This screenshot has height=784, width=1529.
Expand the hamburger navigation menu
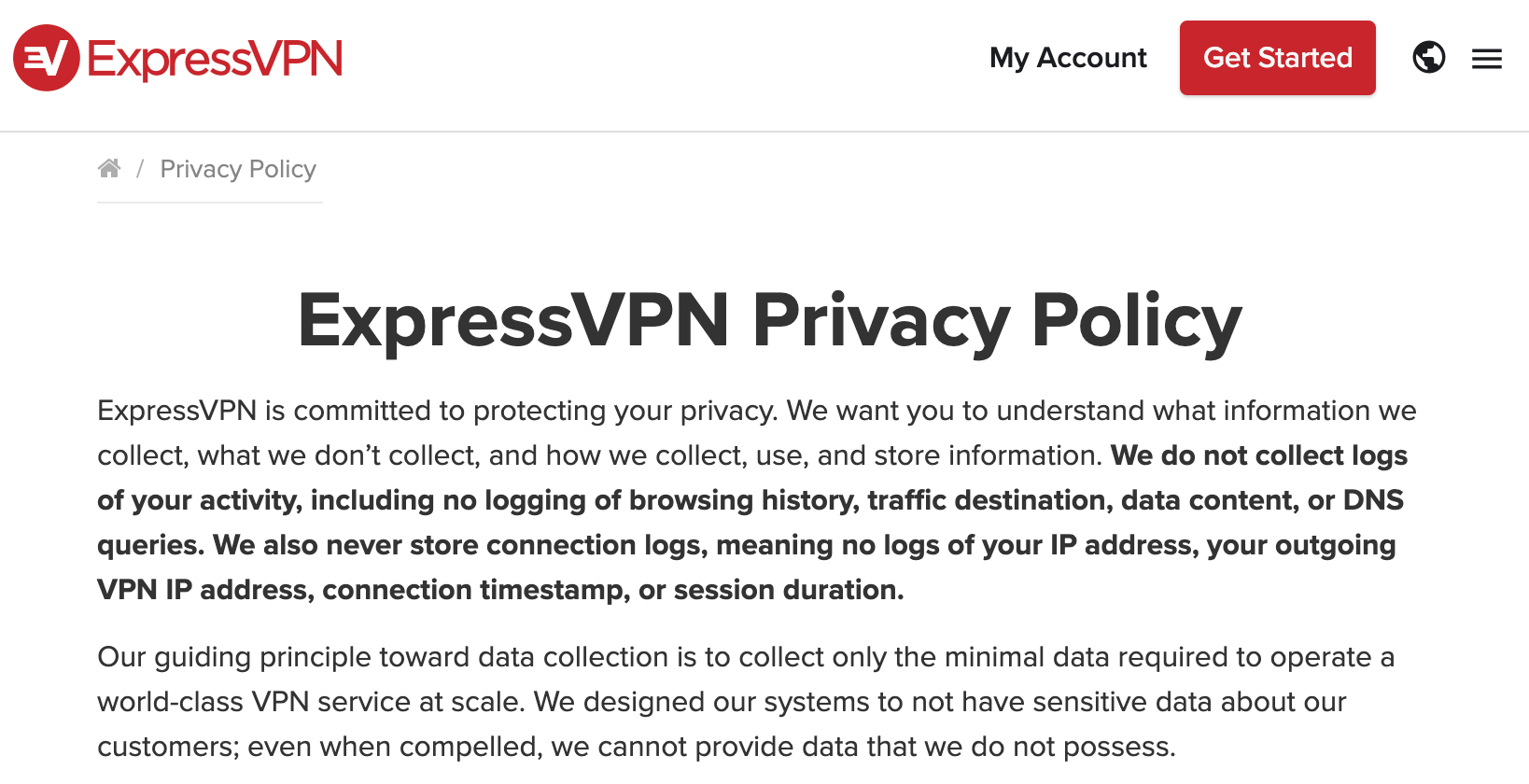(x=1486, y=59)
